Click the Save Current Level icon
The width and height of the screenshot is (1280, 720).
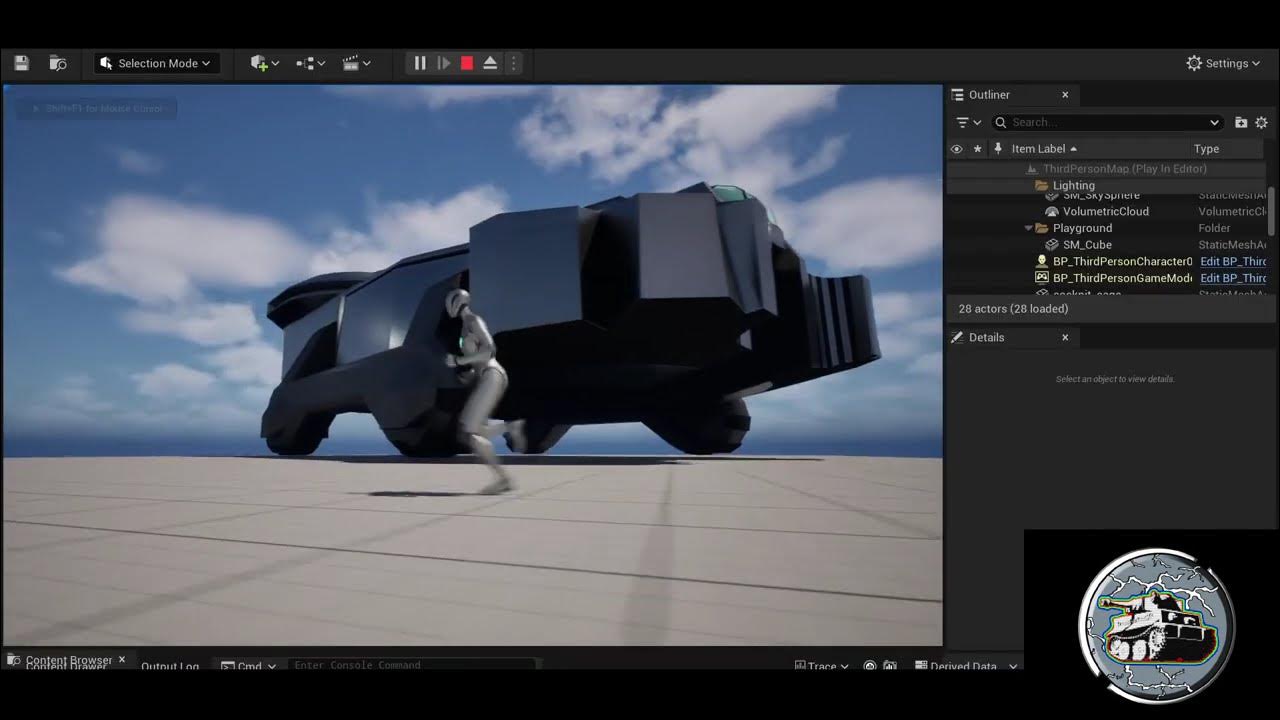20,62
